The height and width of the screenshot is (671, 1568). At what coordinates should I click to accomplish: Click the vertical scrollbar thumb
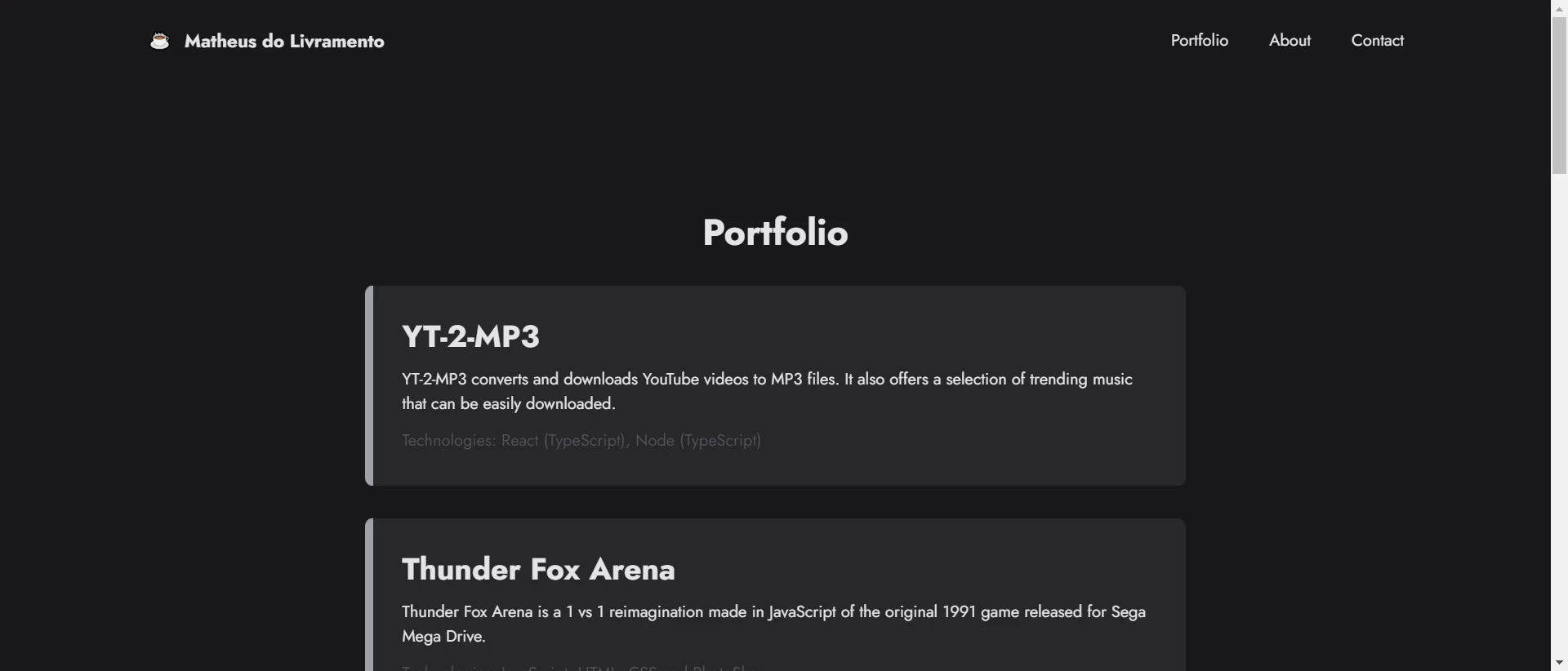[1559, 95]
